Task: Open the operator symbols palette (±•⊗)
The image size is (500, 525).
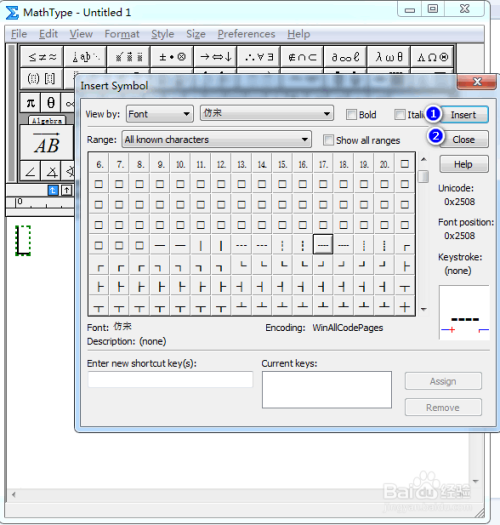Action: click(x=172, y=57)
